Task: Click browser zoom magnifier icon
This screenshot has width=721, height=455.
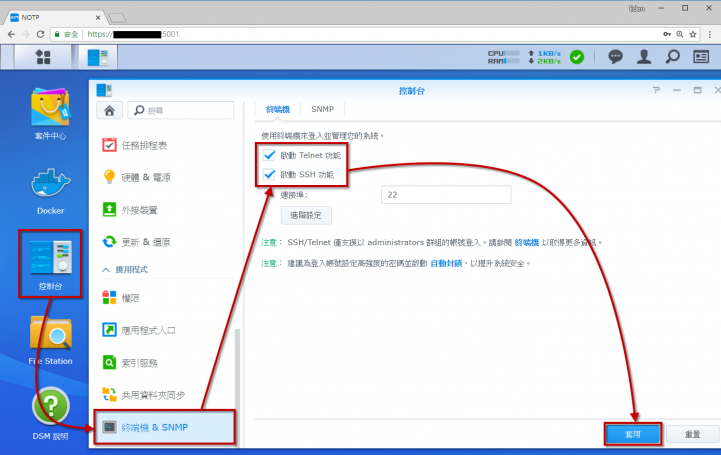Action: [x=680, y=34]
